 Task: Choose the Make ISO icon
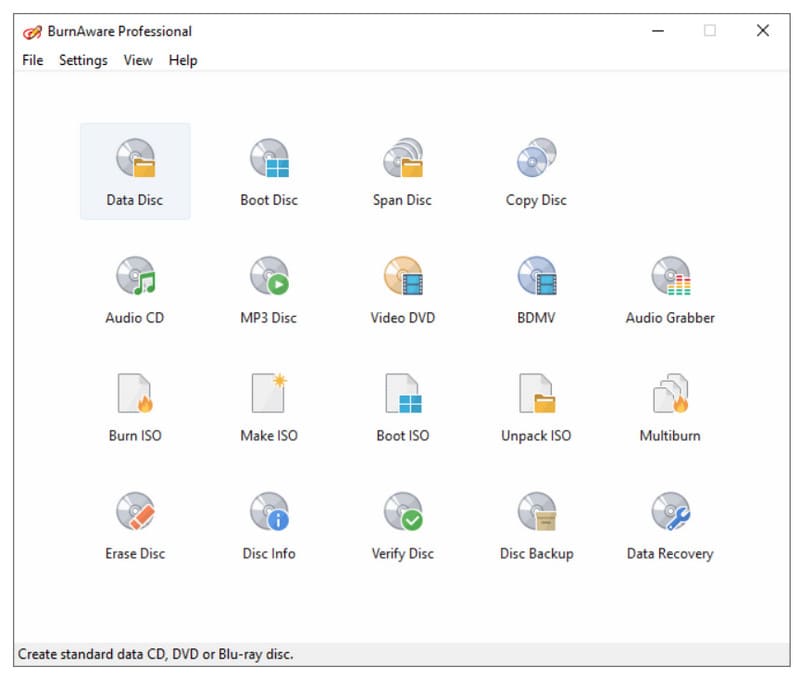(x=269, y=395)
